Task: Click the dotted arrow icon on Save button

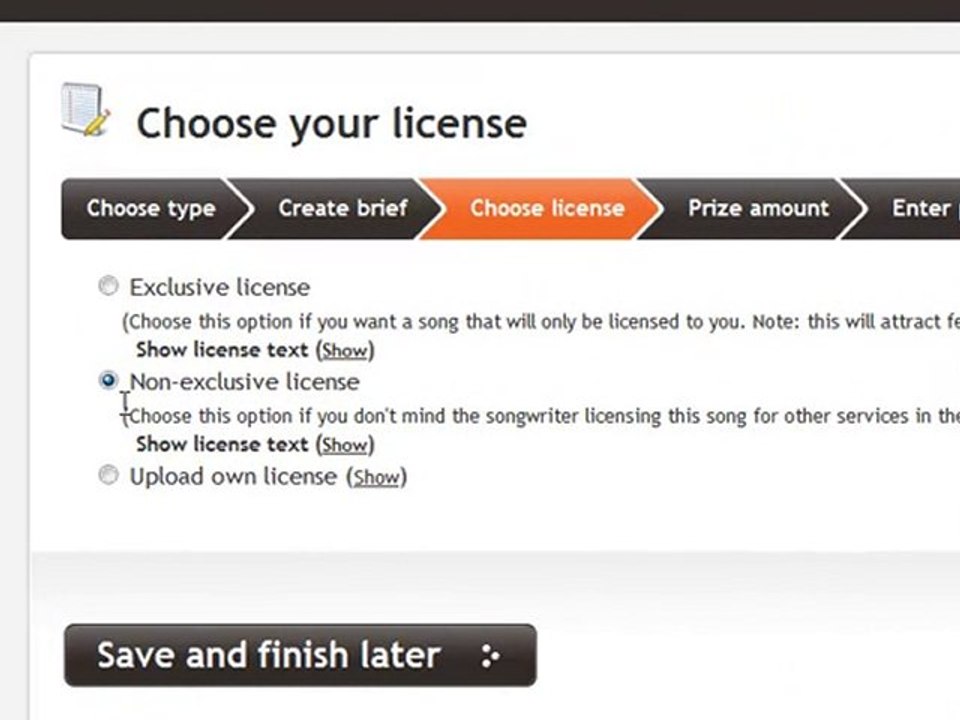Action: [x=490, y=656]
